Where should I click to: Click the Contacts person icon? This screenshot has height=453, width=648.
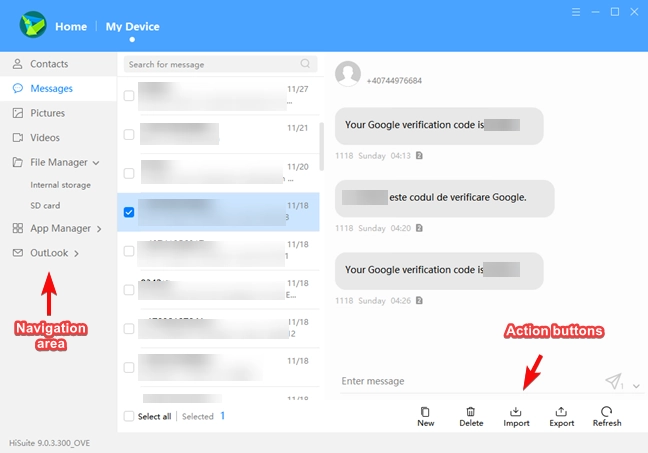click(x=17, y=64)
